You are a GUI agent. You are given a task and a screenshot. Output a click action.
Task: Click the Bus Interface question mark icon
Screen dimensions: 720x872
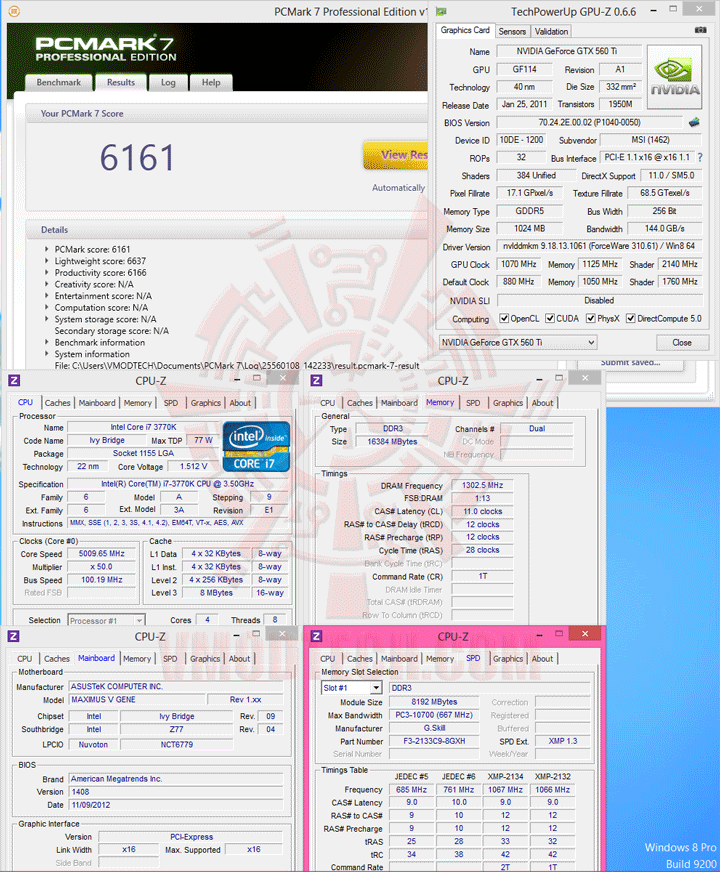(x=700, y=157)
